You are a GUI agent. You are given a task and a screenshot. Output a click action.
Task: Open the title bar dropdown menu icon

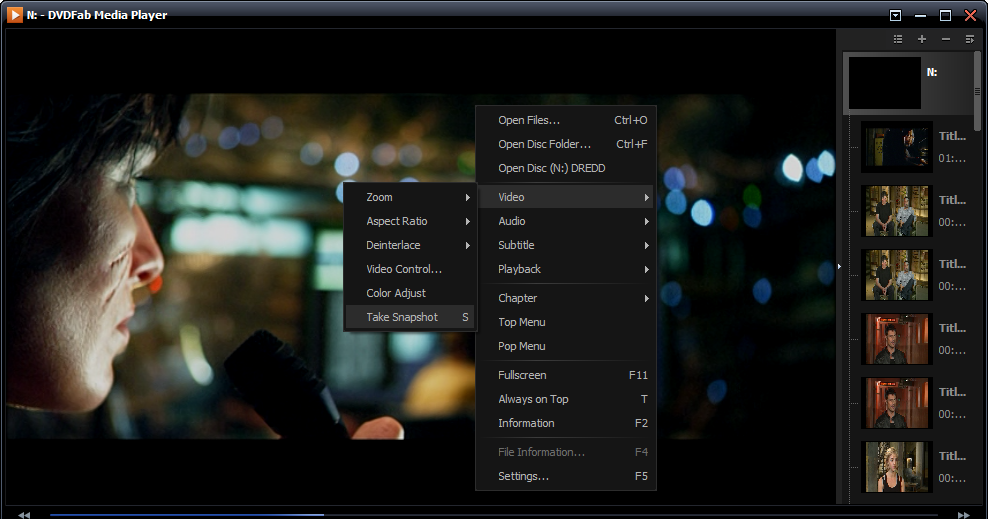(x=895, y=16)
